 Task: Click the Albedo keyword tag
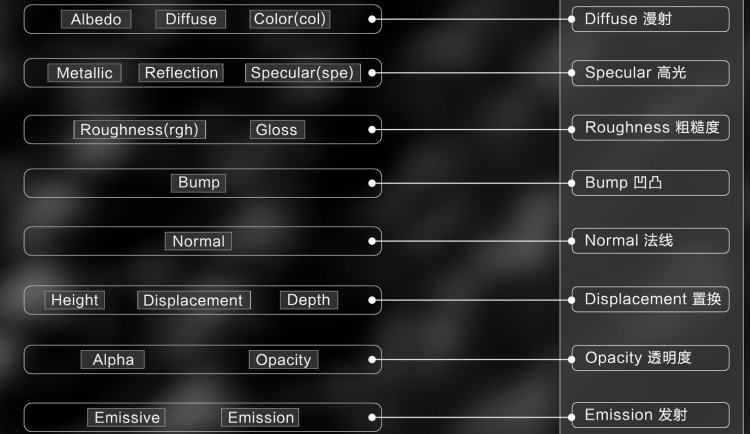(x=96, y=20)
